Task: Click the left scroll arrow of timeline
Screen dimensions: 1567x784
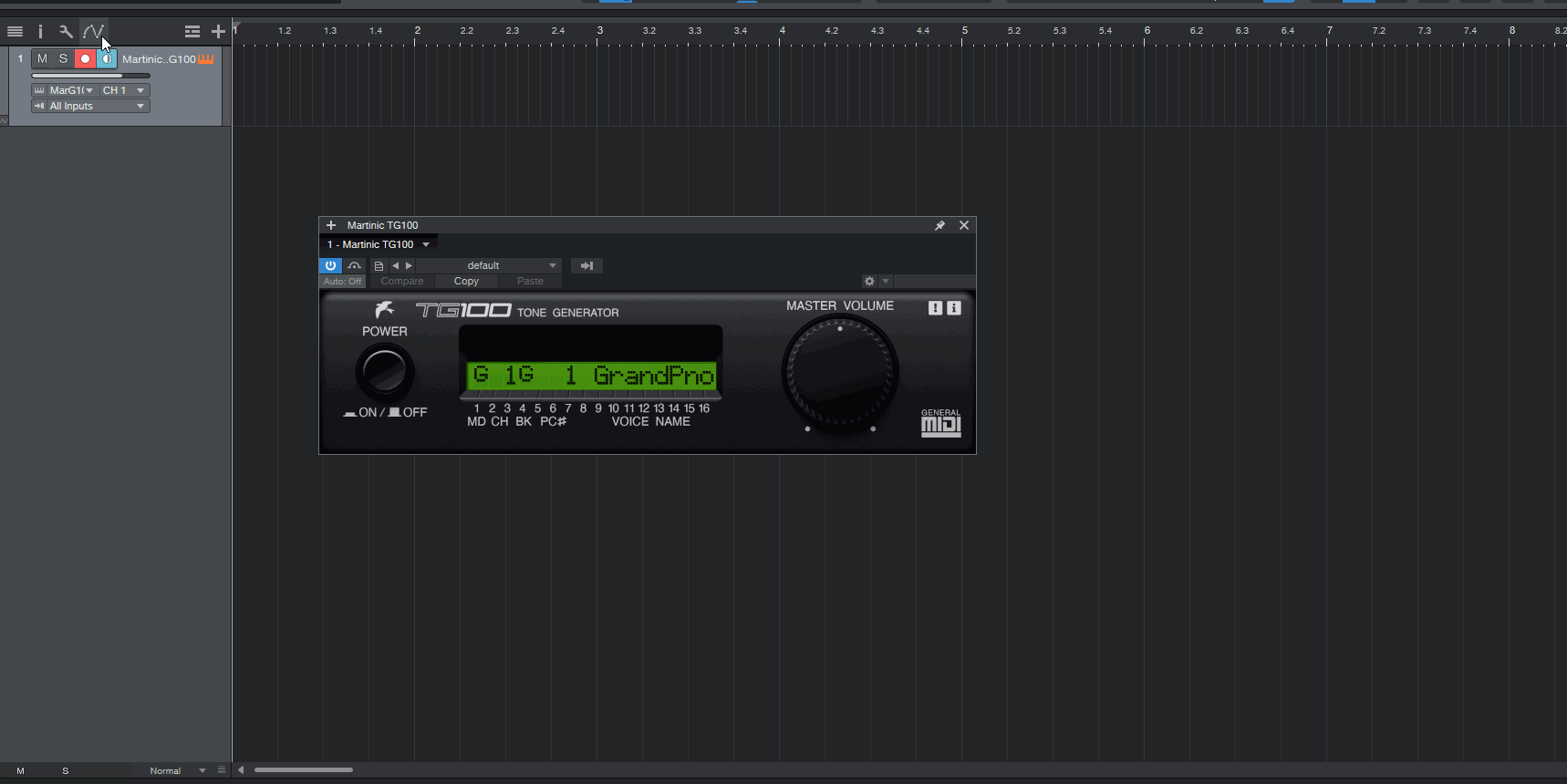Action: [x=241, y=770]
